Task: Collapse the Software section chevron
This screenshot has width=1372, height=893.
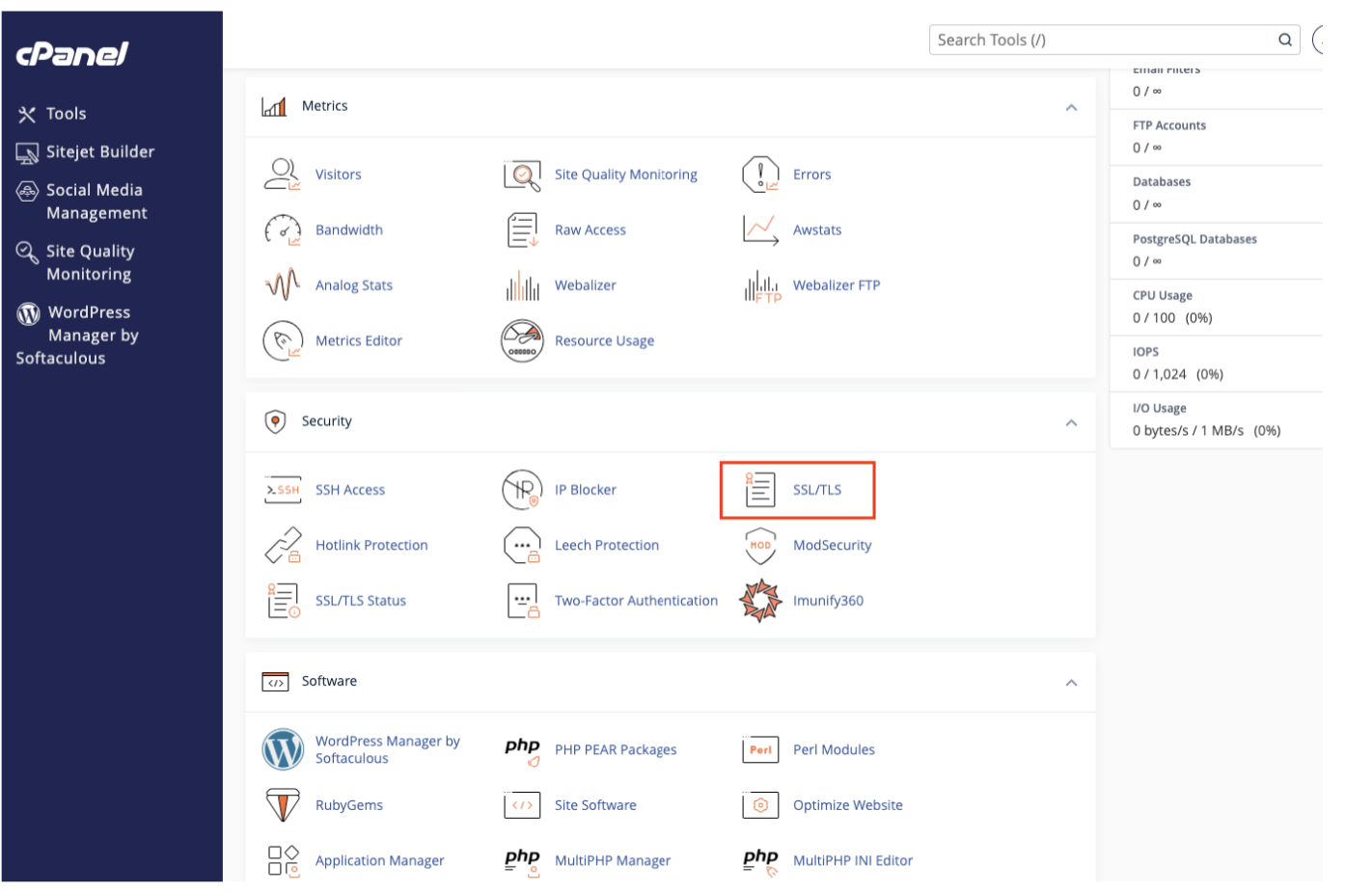Action: (1071, 683)
